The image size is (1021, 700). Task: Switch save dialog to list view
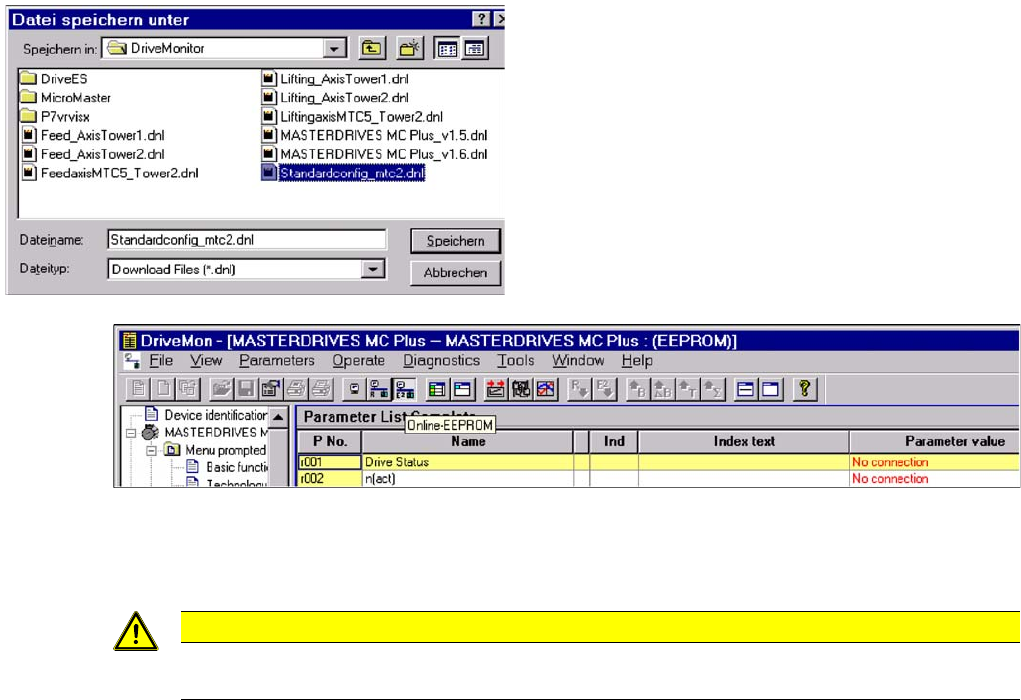coord(447,48)
